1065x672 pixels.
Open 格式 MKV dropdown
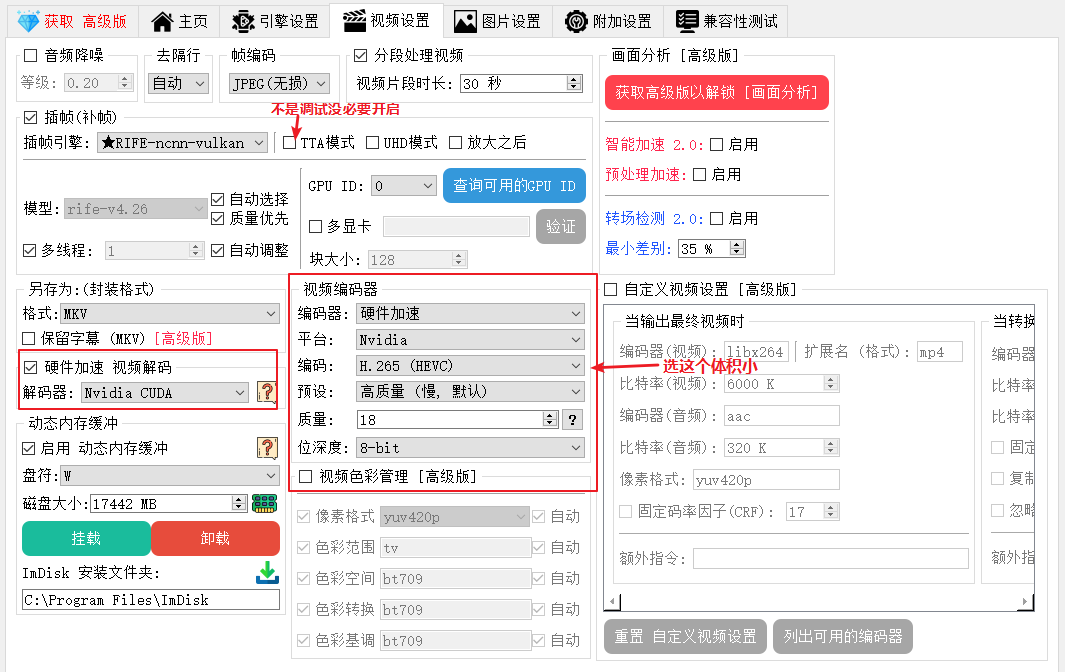click(170, 314)
